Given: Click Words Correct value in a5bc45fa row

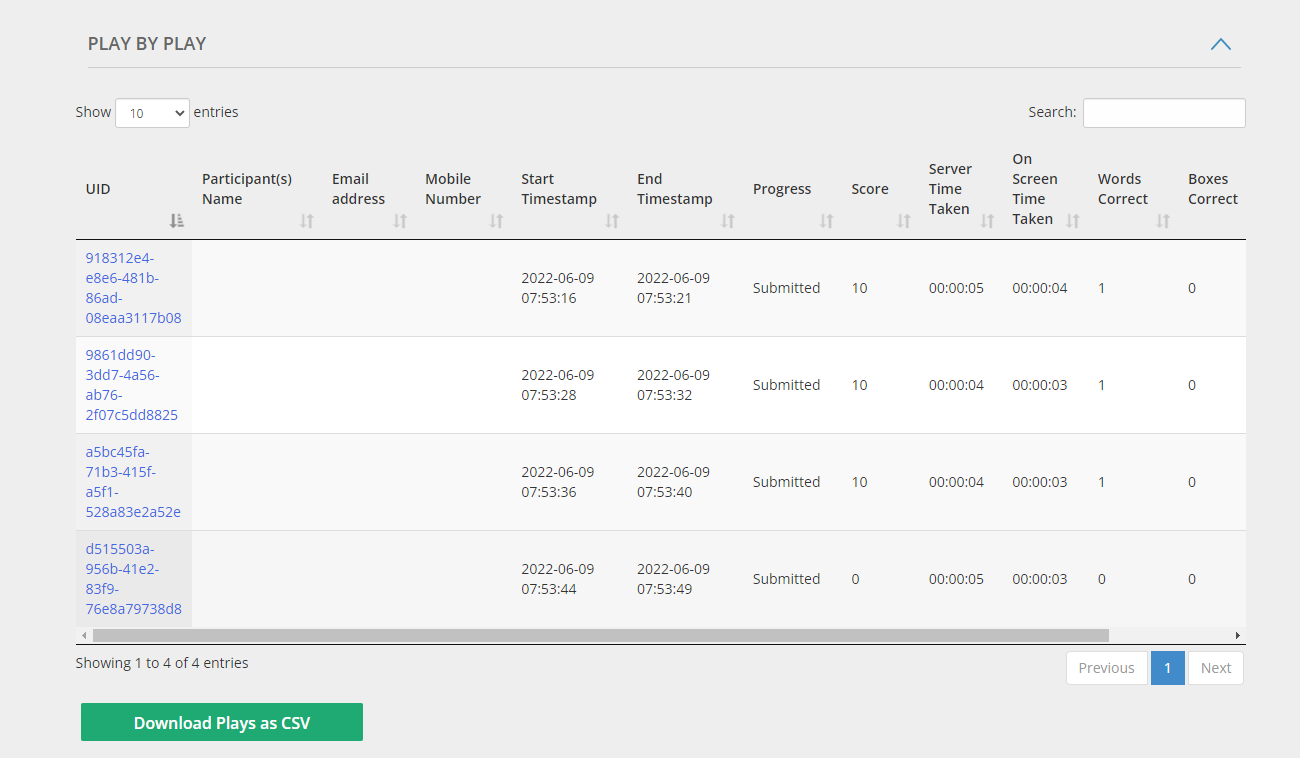Looking at the screenshot, I should pyautogui.click(x=1102, y=482).
